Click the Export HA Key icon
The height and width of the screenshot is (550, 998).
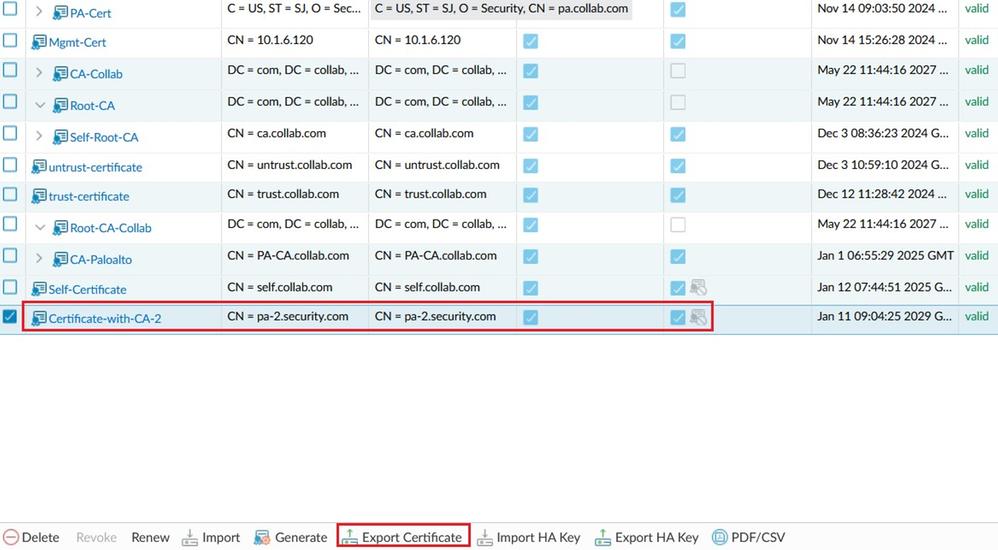pyautogui.click(x=603, y=538)
